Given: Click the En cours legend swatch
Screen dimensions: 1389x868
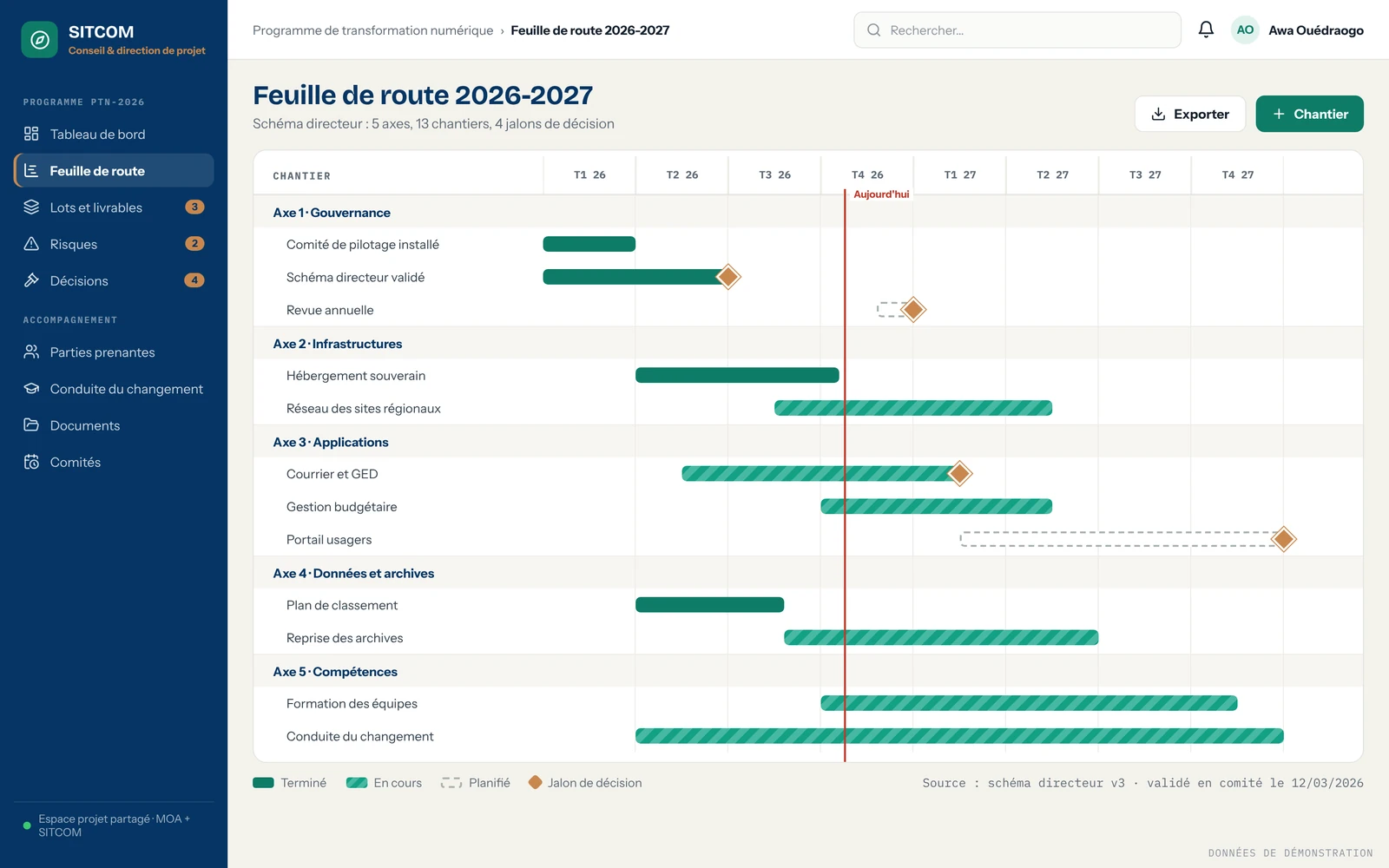Looking at the screenshot, I should 357,783.
